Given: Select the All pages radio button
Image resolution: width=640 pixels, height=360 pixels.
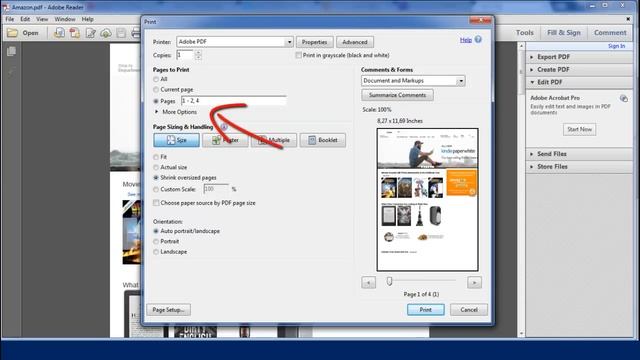Looking at the screenshot, I should point(156,79).
